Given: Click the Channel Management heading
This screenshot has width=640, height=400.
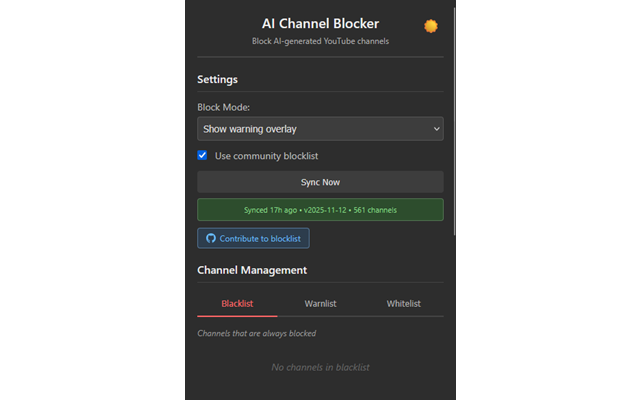Looking at the screenshot, I should pos(252,270).
